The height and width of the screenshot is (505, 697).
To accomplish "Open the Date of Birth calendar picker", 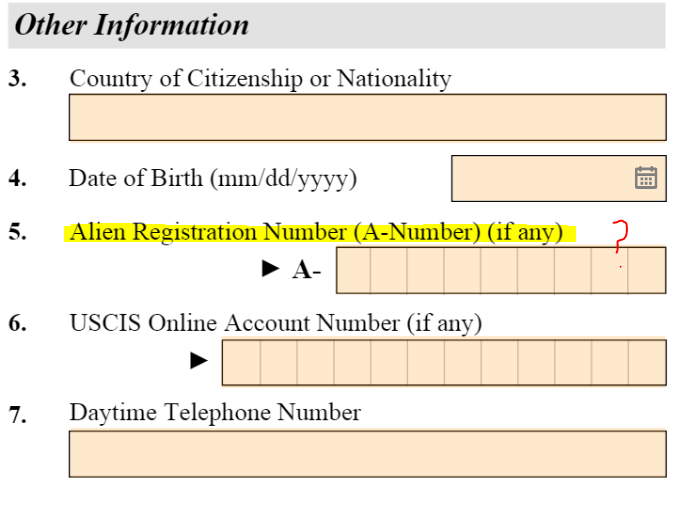I will (x=646, y=178).
